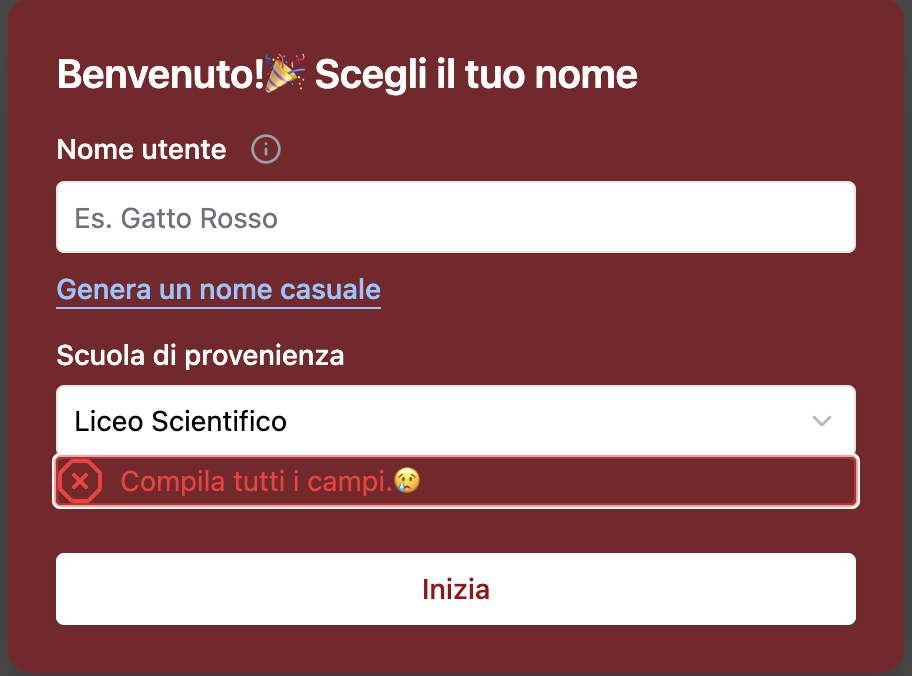Click the 'Compila tutti i campi.' error text

click(256, 482)
